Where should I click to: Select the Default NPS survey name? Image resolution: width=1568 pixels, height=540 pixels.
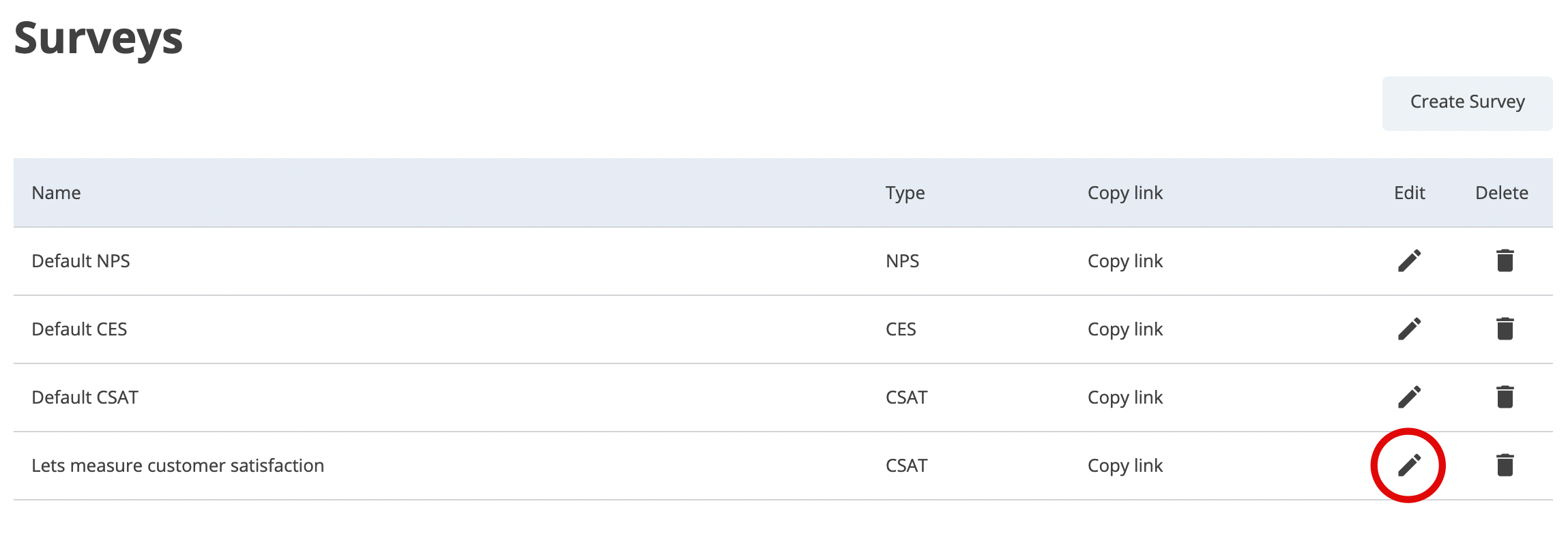click(x=81, y=261)
